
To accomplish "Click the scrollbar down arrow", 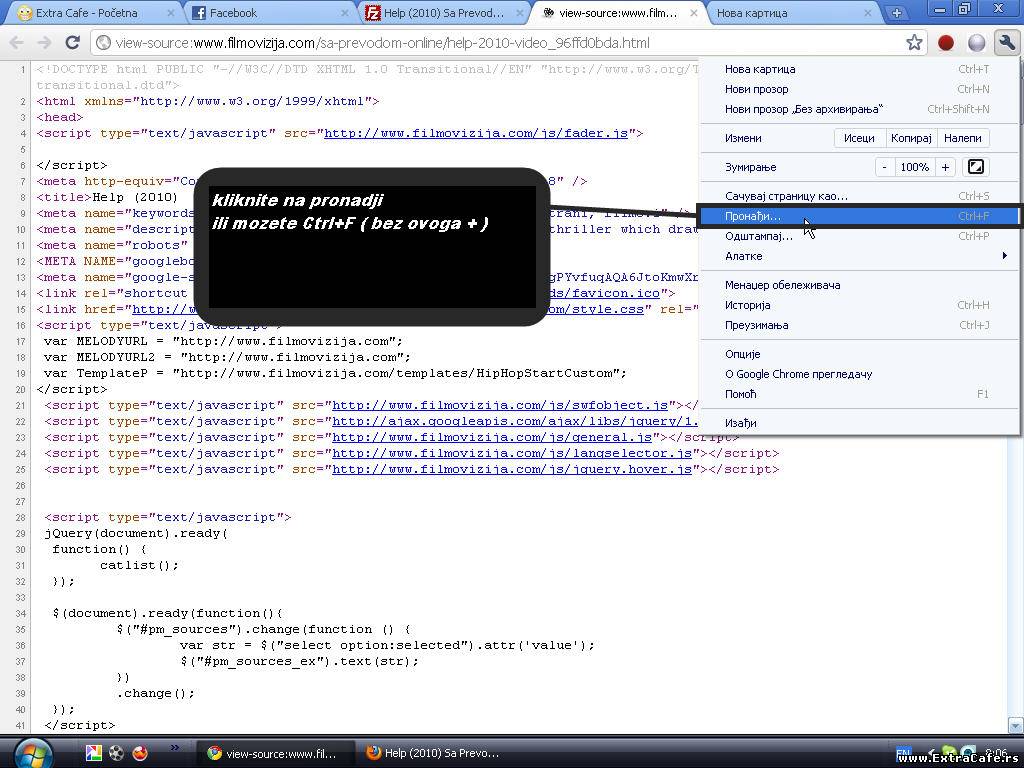I will (1016, 725).
